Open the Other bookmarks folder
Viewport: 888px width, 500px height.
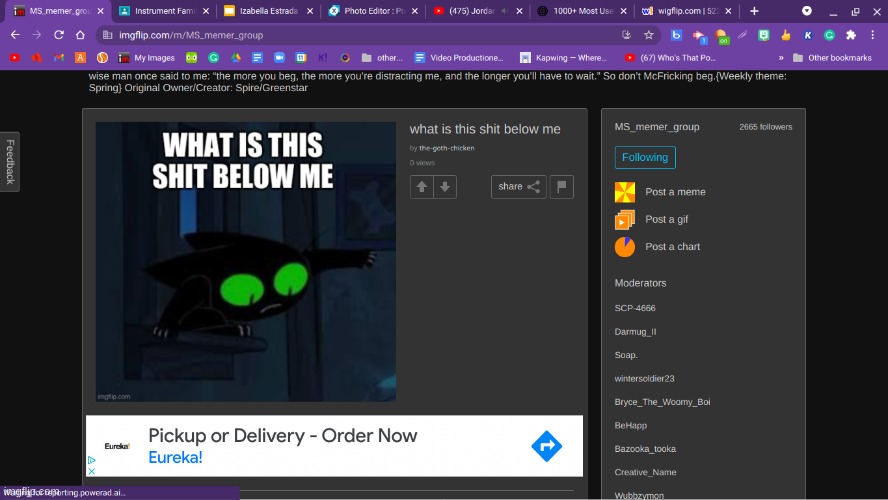coord(832,58)
